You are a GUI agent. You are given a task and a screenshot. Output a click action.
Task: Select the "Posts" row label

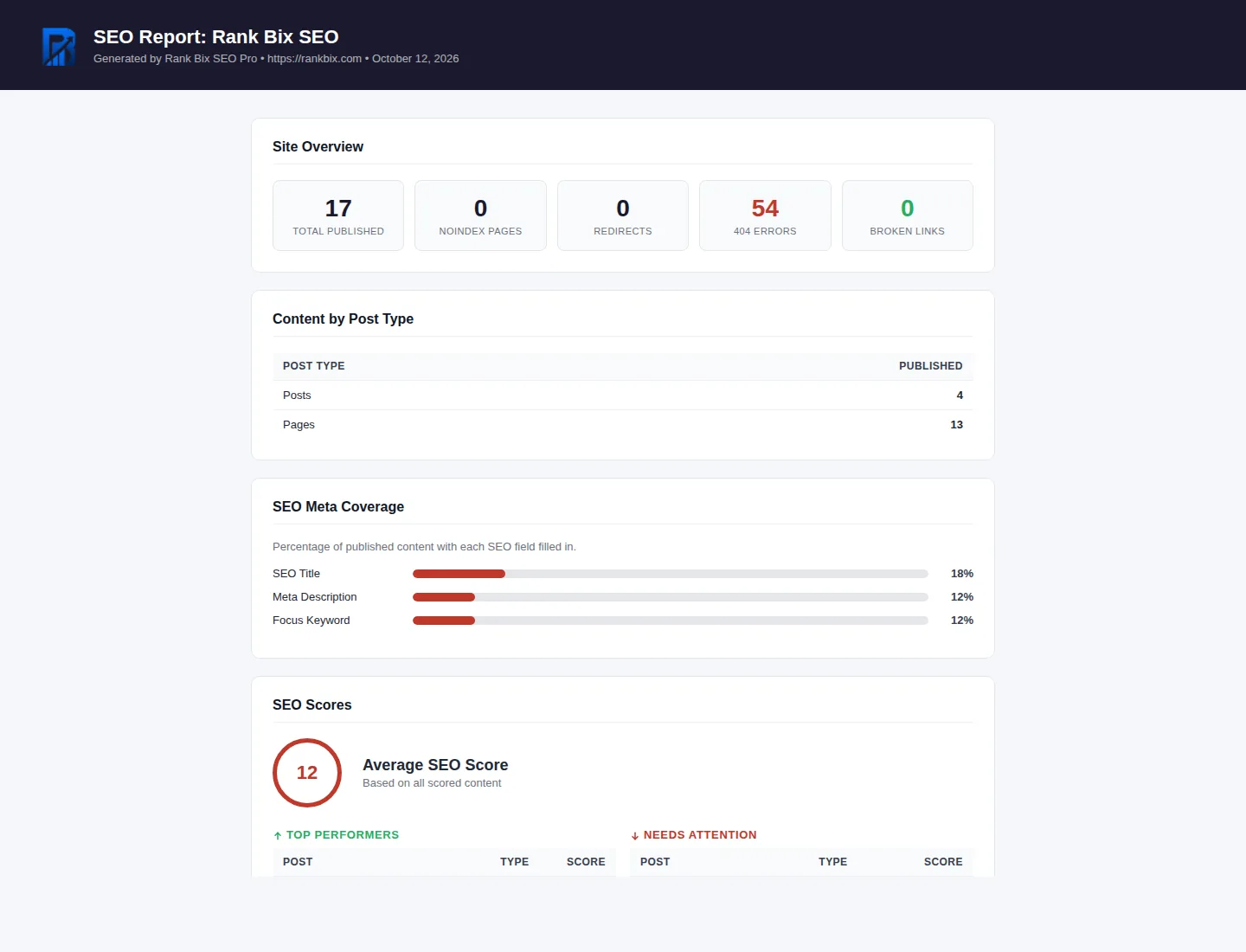click(297, 396)
